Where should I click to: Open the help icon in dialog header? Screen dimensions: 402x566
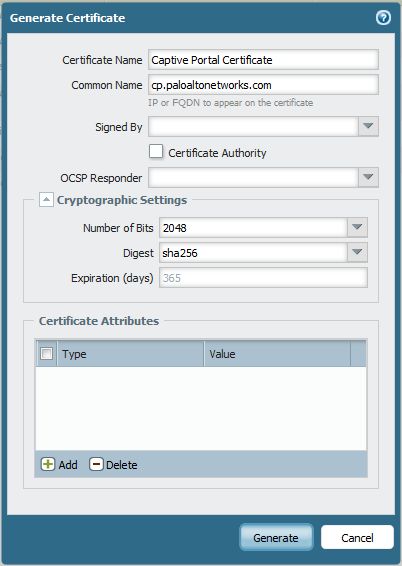pos(383,17)
